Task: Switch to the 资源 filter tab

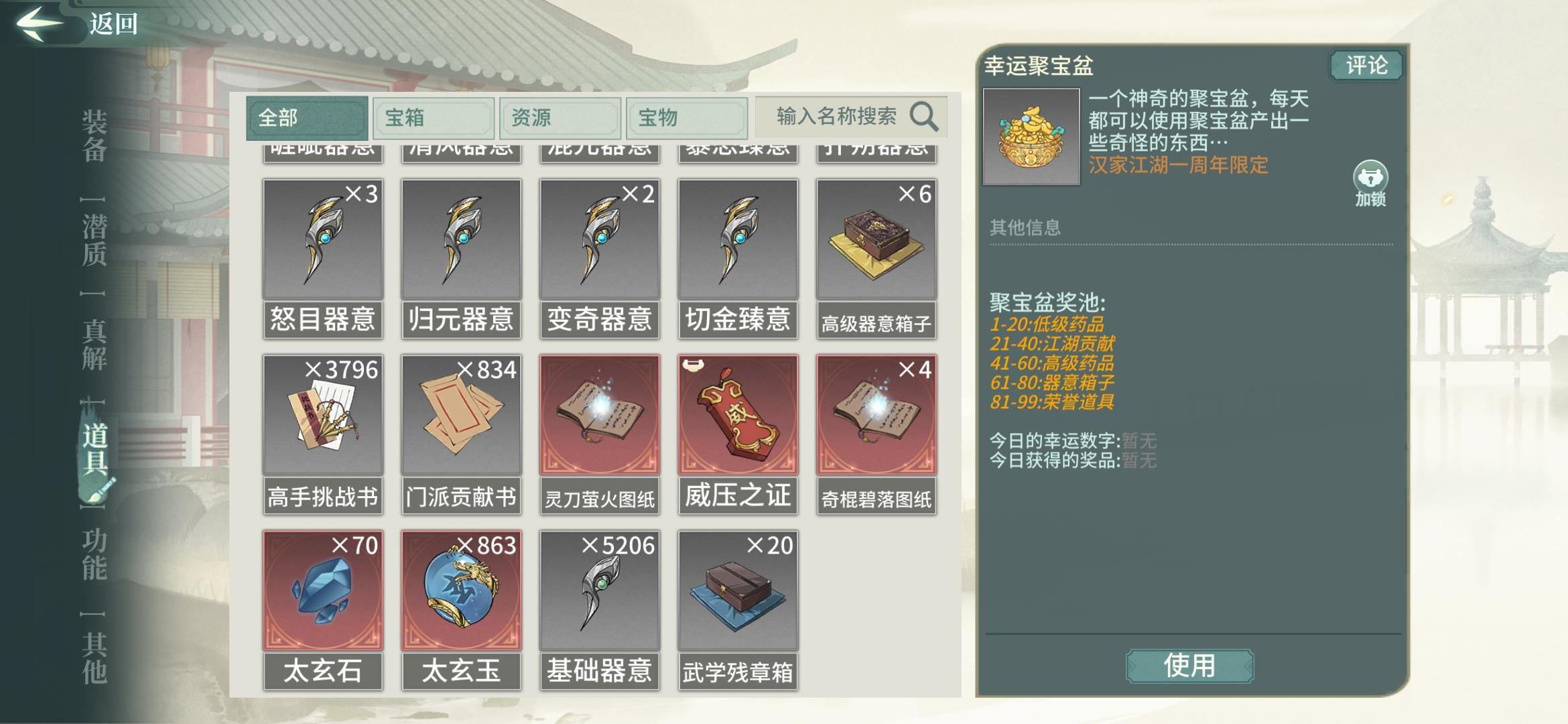Action: [560, 118]
